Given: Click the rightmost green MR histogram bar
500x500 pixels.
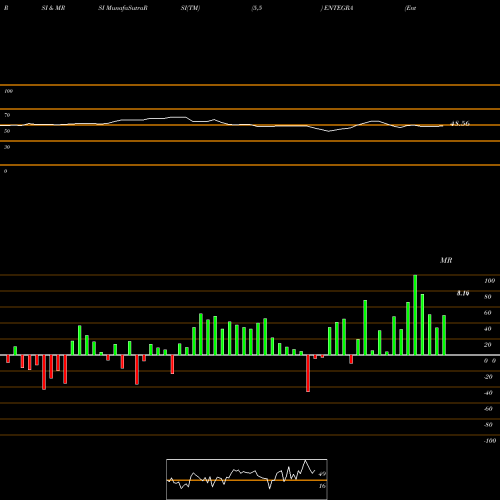Looking at the screenshot, I should (x=444, y=335).
